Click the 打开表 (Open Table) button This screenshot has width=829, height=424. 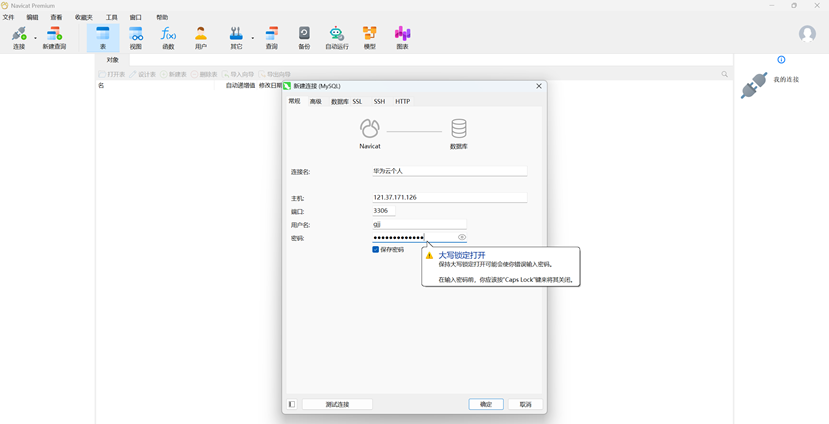[112, 75]
